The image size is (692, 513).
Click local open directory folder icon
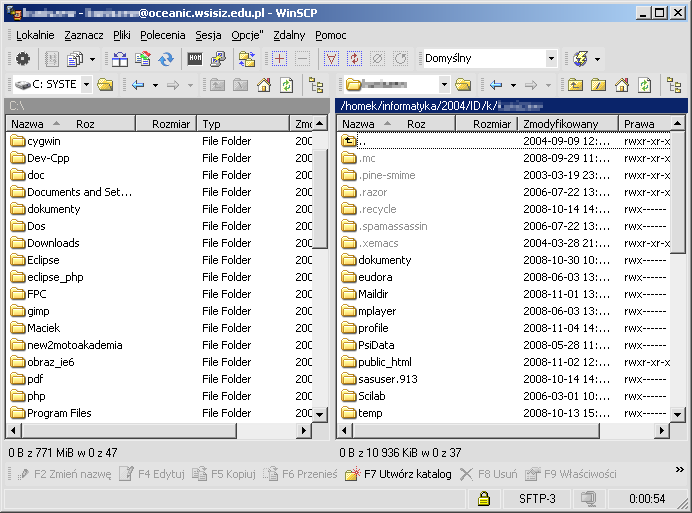point(105,84)
